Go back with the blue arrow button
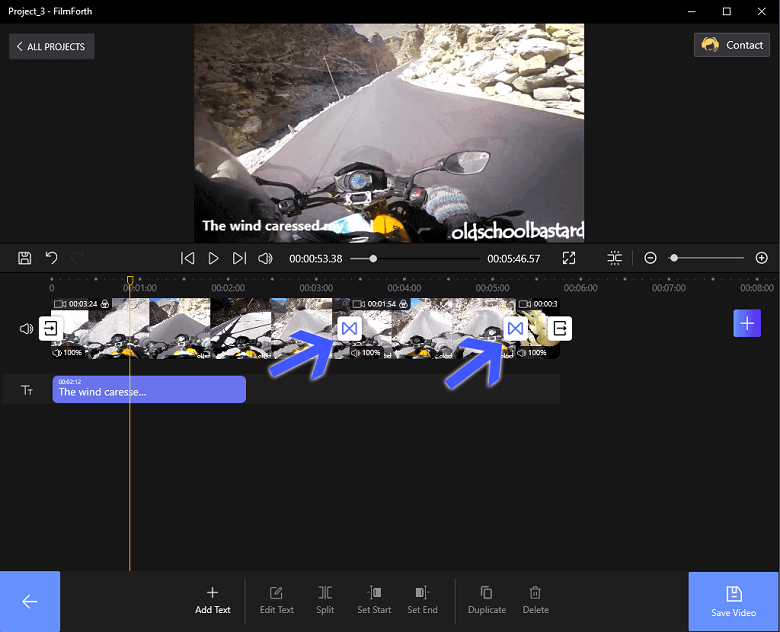This screenshot has width=780, height=632. (30, 601)
